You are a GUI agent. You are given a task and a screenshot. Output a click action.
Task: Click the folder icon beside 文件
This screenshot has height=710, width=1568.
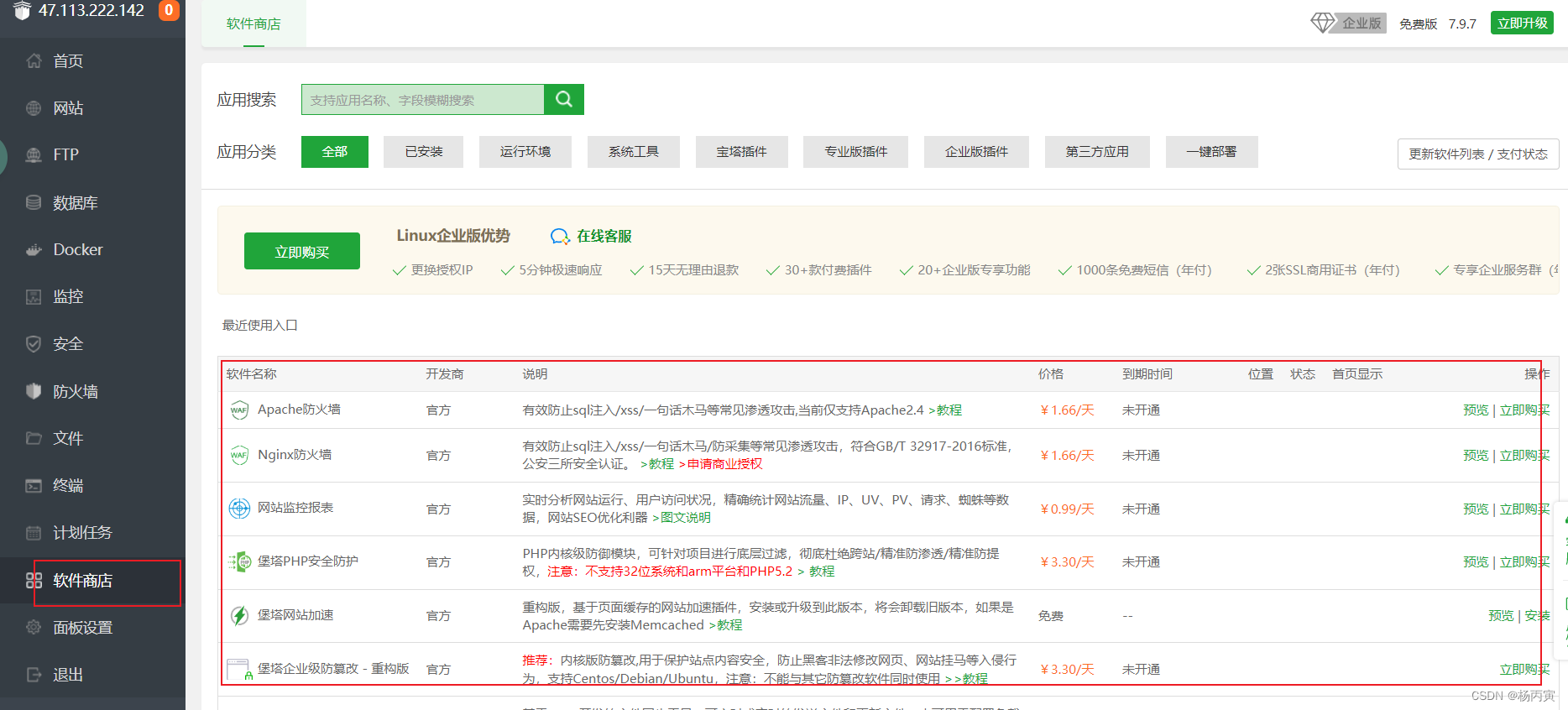[34, 438]
